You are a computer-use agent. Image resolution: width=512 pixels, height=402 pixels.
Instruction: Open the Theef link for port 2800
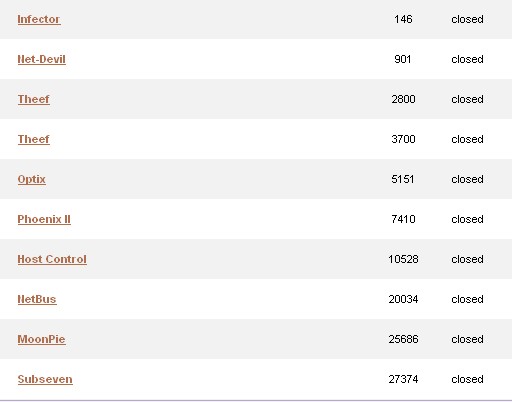click(34, 99)
